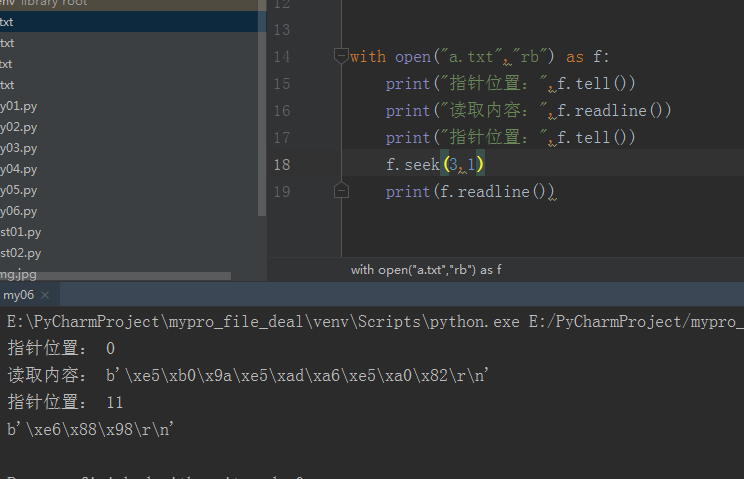
Task: Click line number 14 in the gutter
Action: (x=282, y=56)
